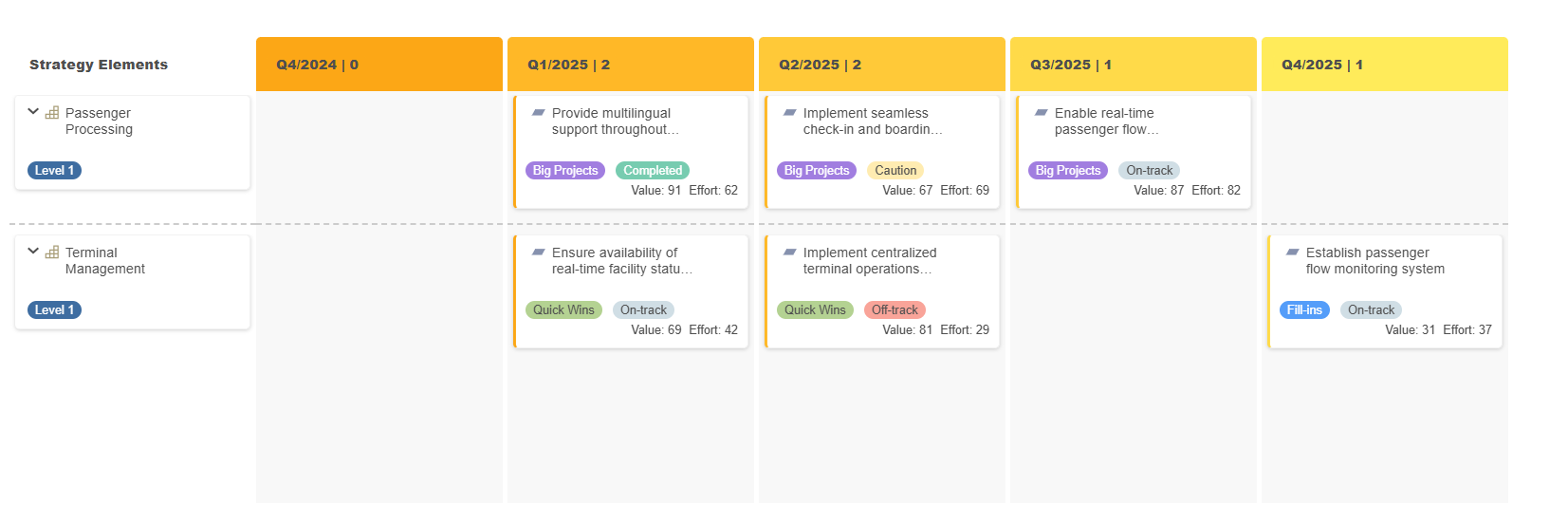Click initiative icon on centralized terminal operations card
Screen dimensions: 1568x524
coord(790,252)
